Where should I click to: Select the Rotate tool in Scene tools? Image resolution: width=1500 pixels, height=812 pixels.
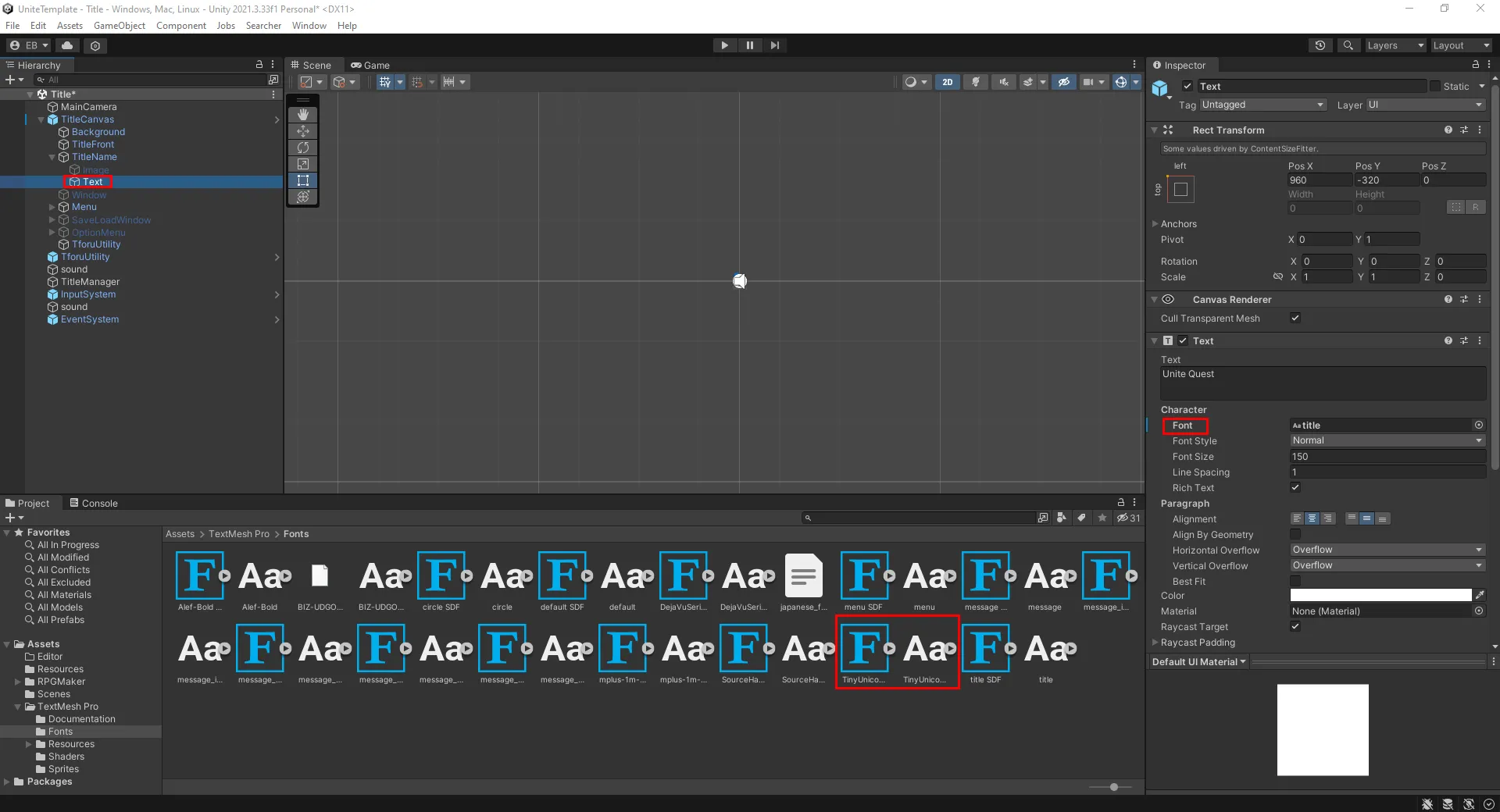coord(303,148)
